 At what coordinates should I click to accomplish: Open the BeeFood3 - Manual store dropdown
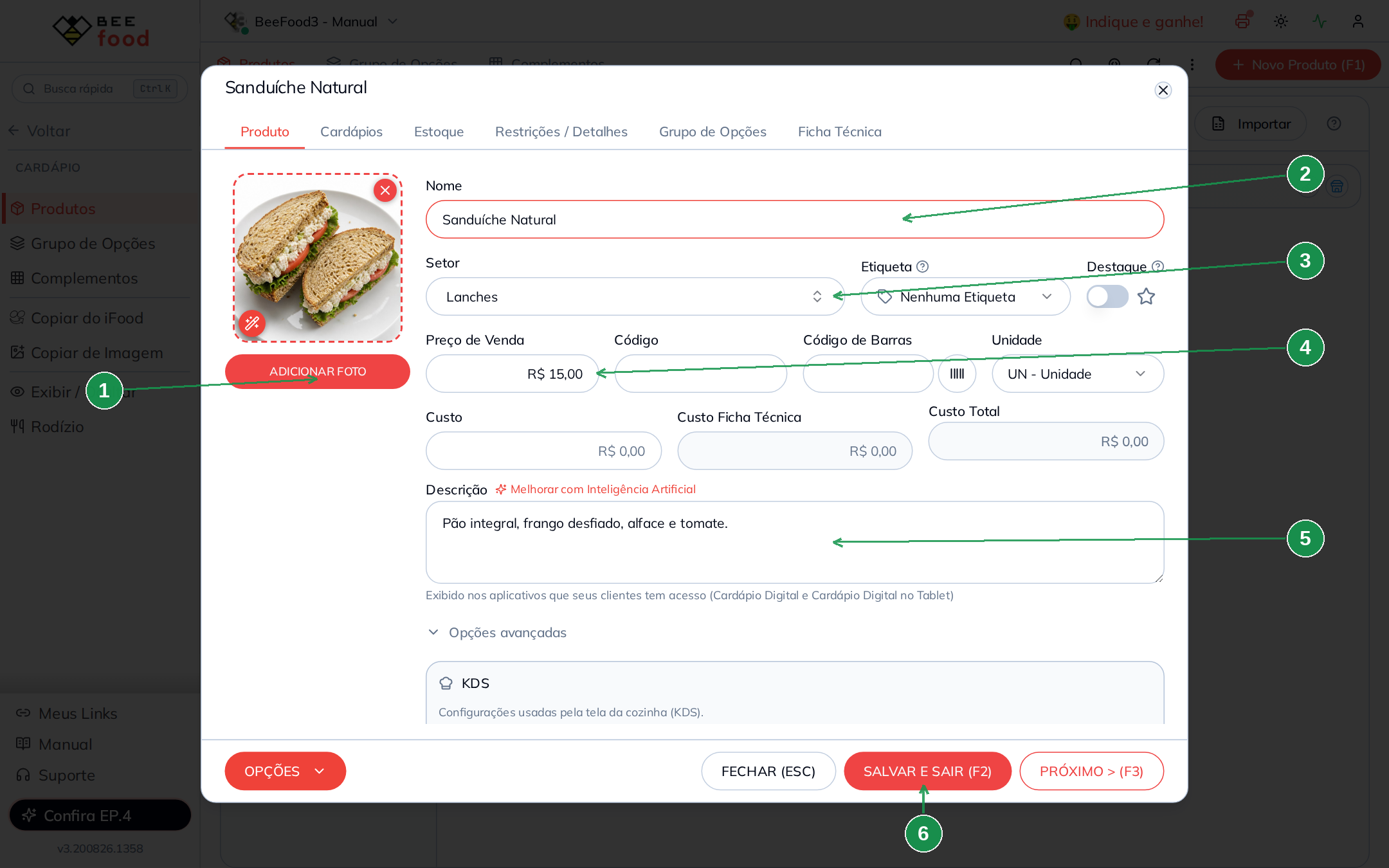[311, 21]
